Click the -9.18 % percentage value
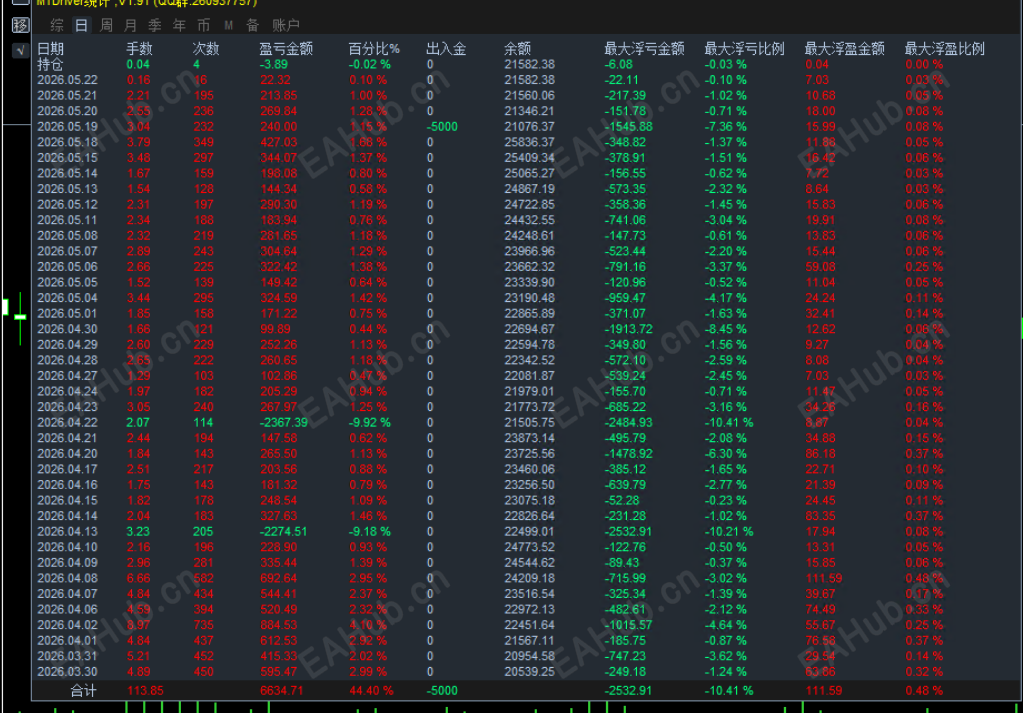The height and width of the screenshot is (713, 1023). click(369, 532)
